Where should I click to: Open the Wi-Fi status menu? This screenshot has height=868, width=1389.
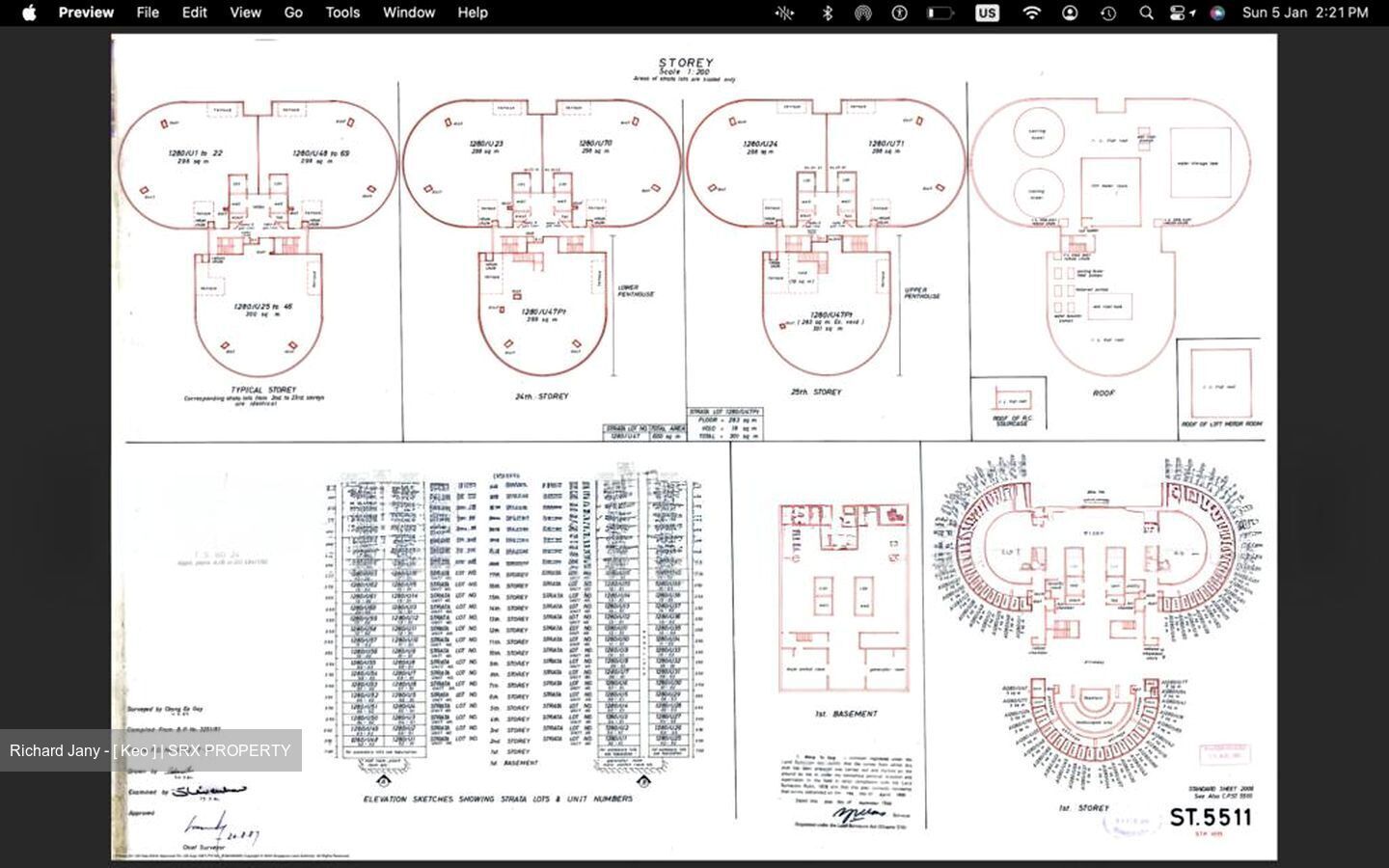tap(1032, 13)
